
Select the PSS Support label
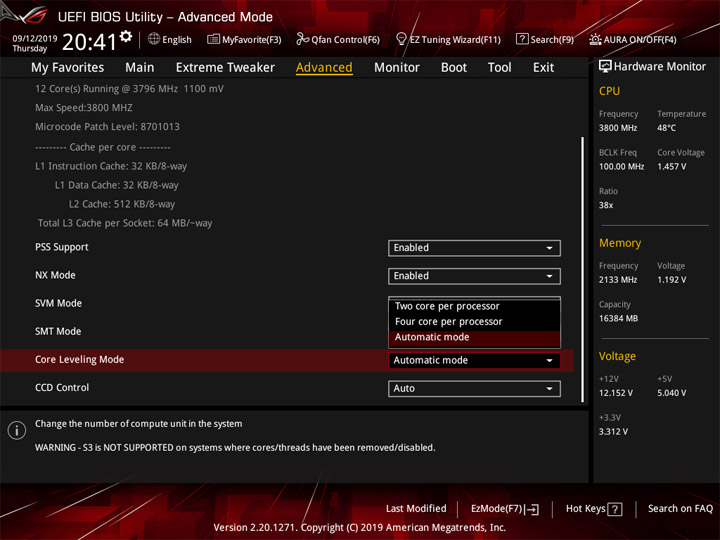[62, 247]
